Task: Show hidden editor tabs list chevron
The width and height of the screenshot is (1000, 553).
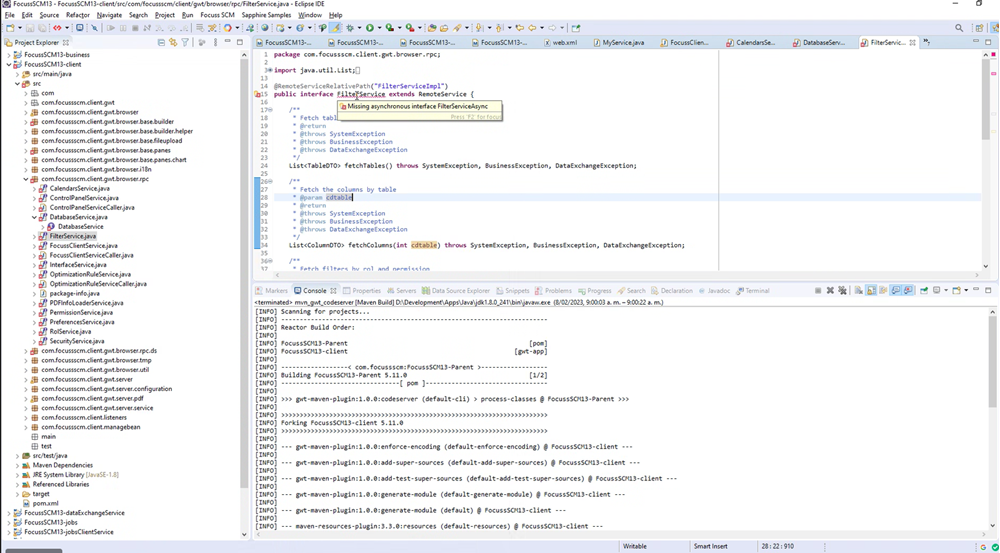Action: 927,43
